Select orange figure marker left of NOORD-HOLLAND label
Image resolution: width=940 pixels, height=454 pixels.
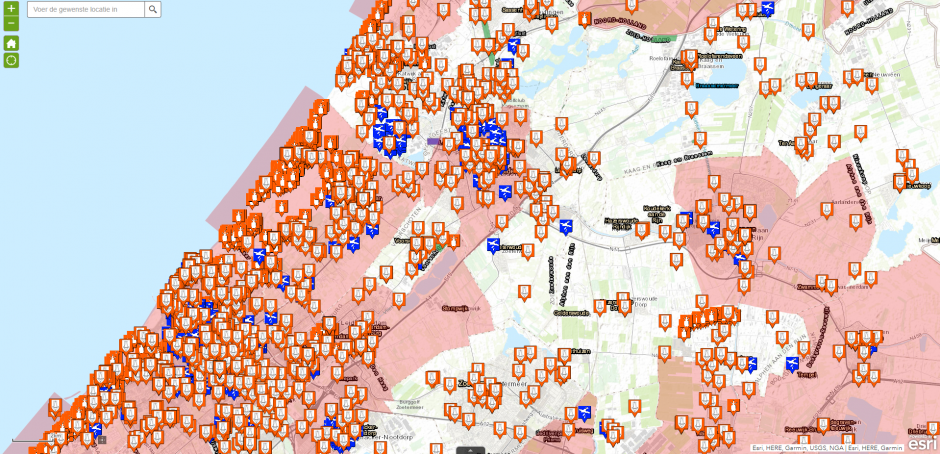[x=585, y=20]
